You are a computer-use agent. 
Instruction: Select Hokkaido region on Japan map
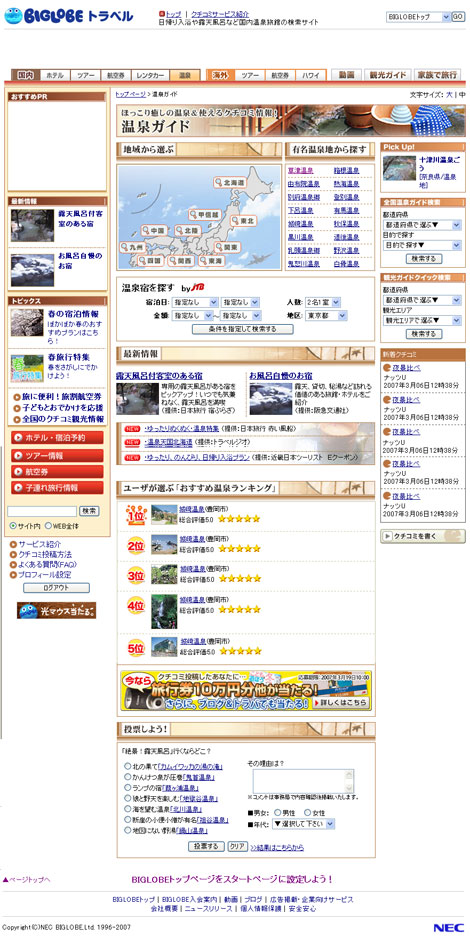tap(230, 181)
